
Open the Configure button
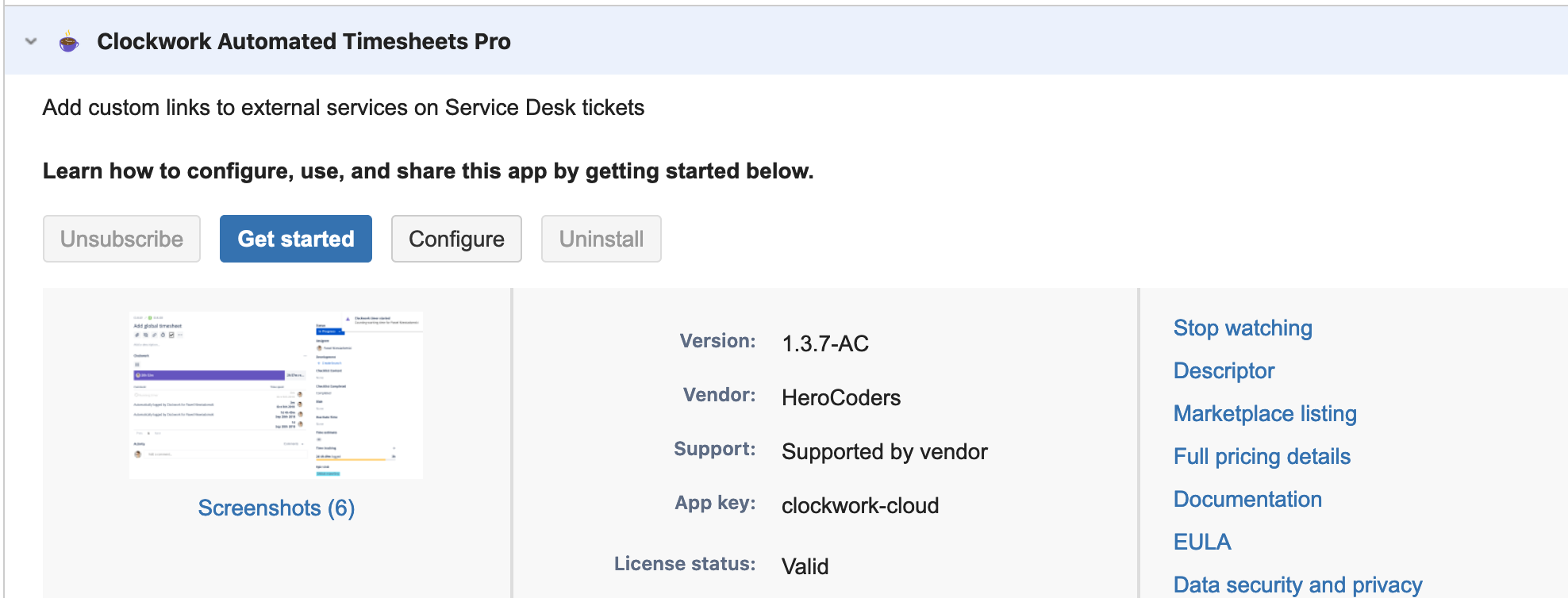tap(456, 239)
